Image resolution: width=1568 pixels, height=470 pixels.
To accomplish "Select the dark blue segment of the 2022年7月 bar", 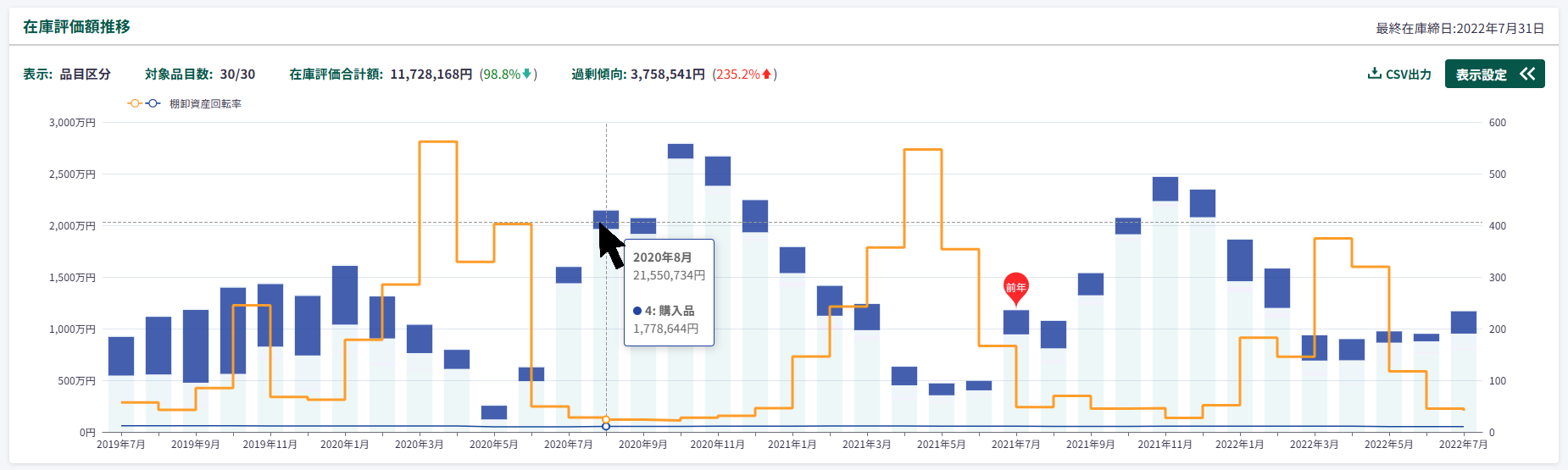I will pyautogui.click(x=1463, y=322).
